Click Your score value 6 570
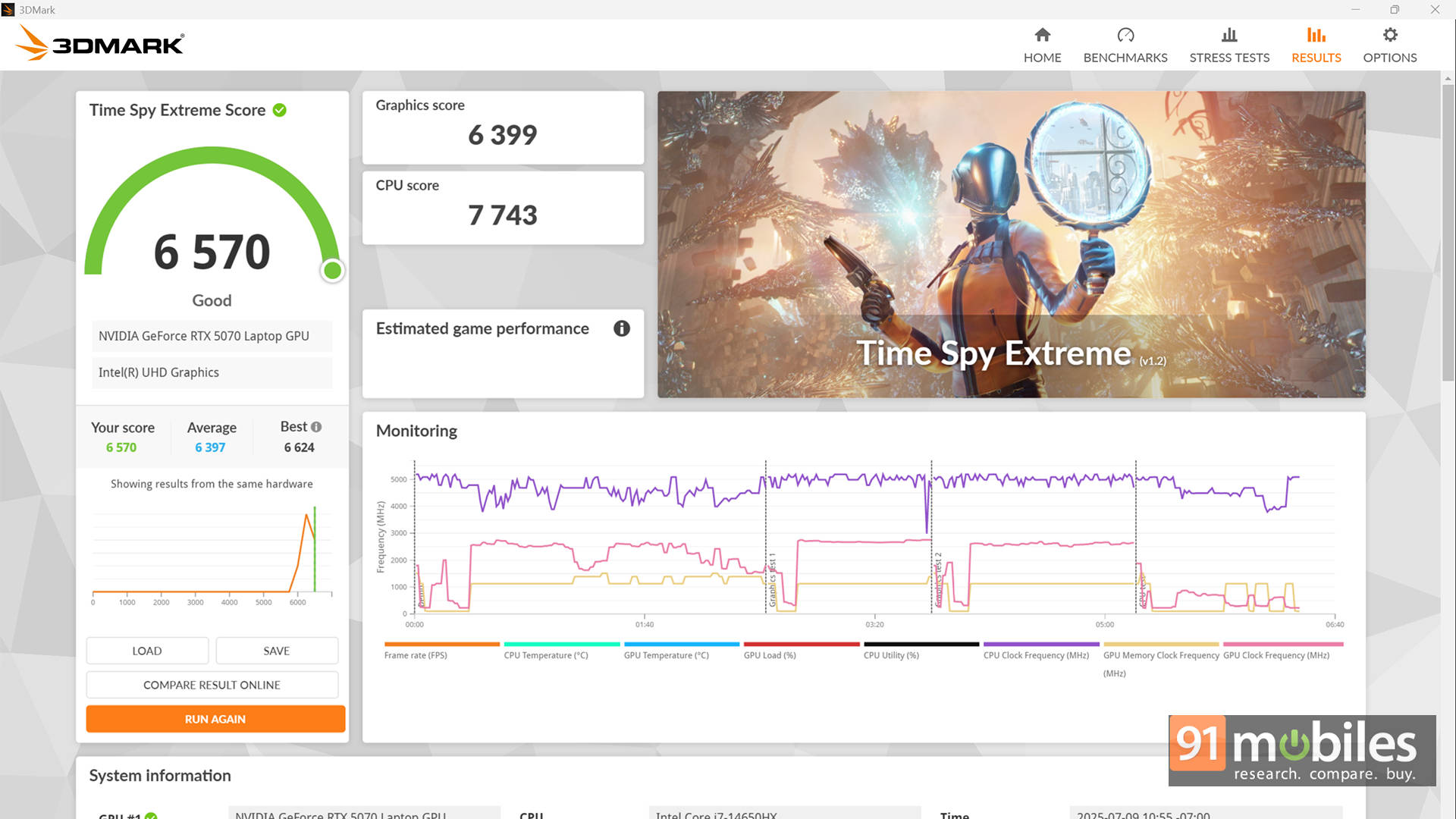The height and width of the screenshot is (819, 1456). [121, 447]
